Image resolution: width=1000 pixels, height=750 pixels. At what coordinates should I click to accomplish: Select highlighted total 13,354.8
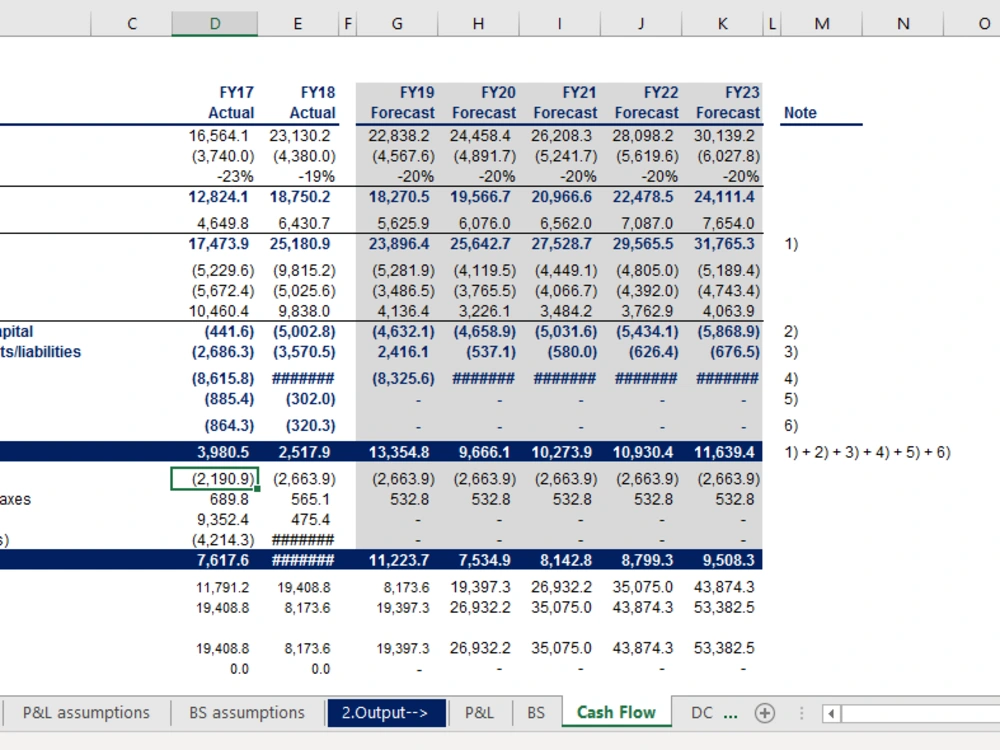pos(399,452)
